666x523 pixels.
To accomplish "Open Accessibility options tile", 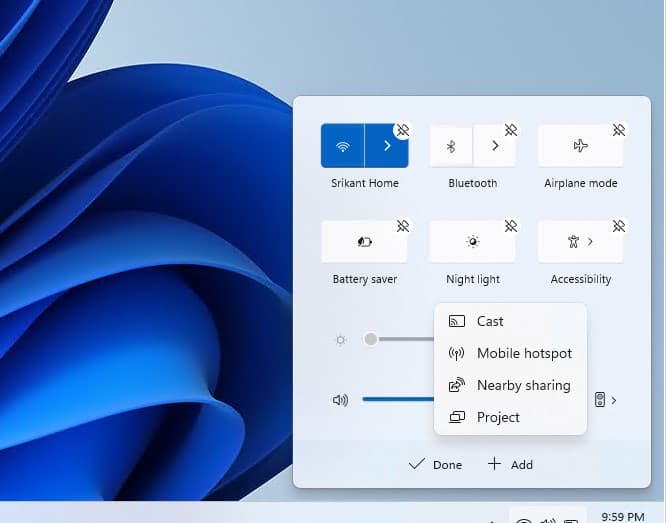I will (x=580, y=242).
